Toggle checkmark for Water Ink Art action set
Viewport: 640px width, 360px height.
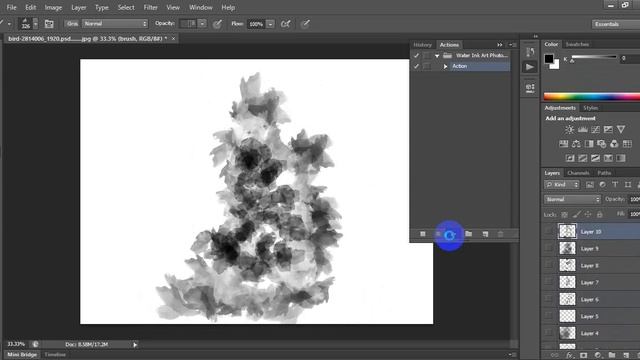(x=416, y=56)
